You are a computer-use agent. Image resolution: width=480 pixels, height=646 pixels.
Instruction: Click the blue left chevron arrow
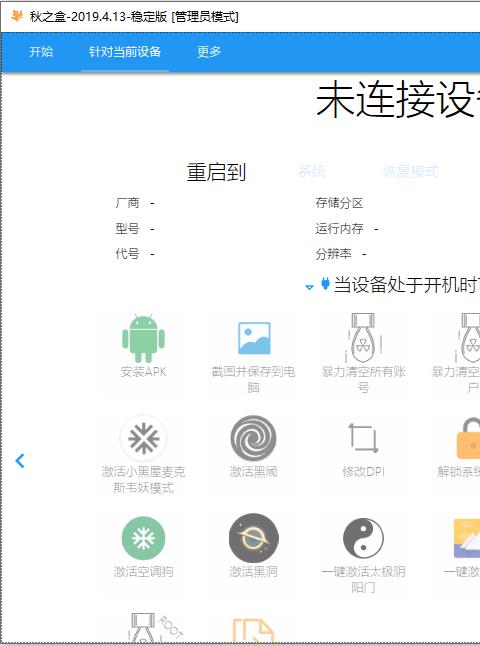20,461
